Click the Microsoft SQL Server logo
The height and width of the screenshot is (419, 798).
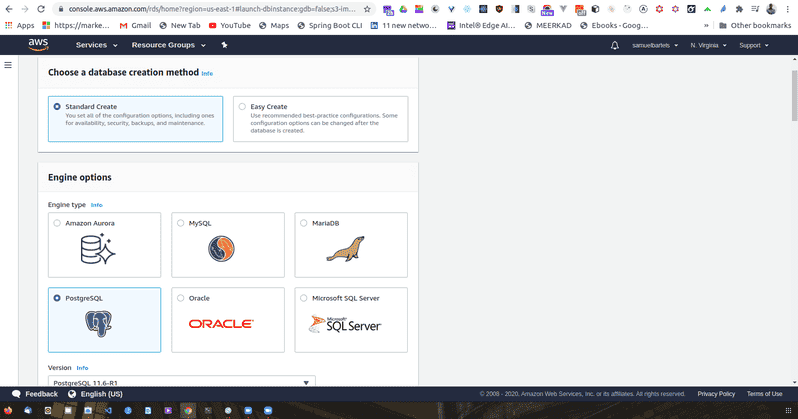pos(345,324)
